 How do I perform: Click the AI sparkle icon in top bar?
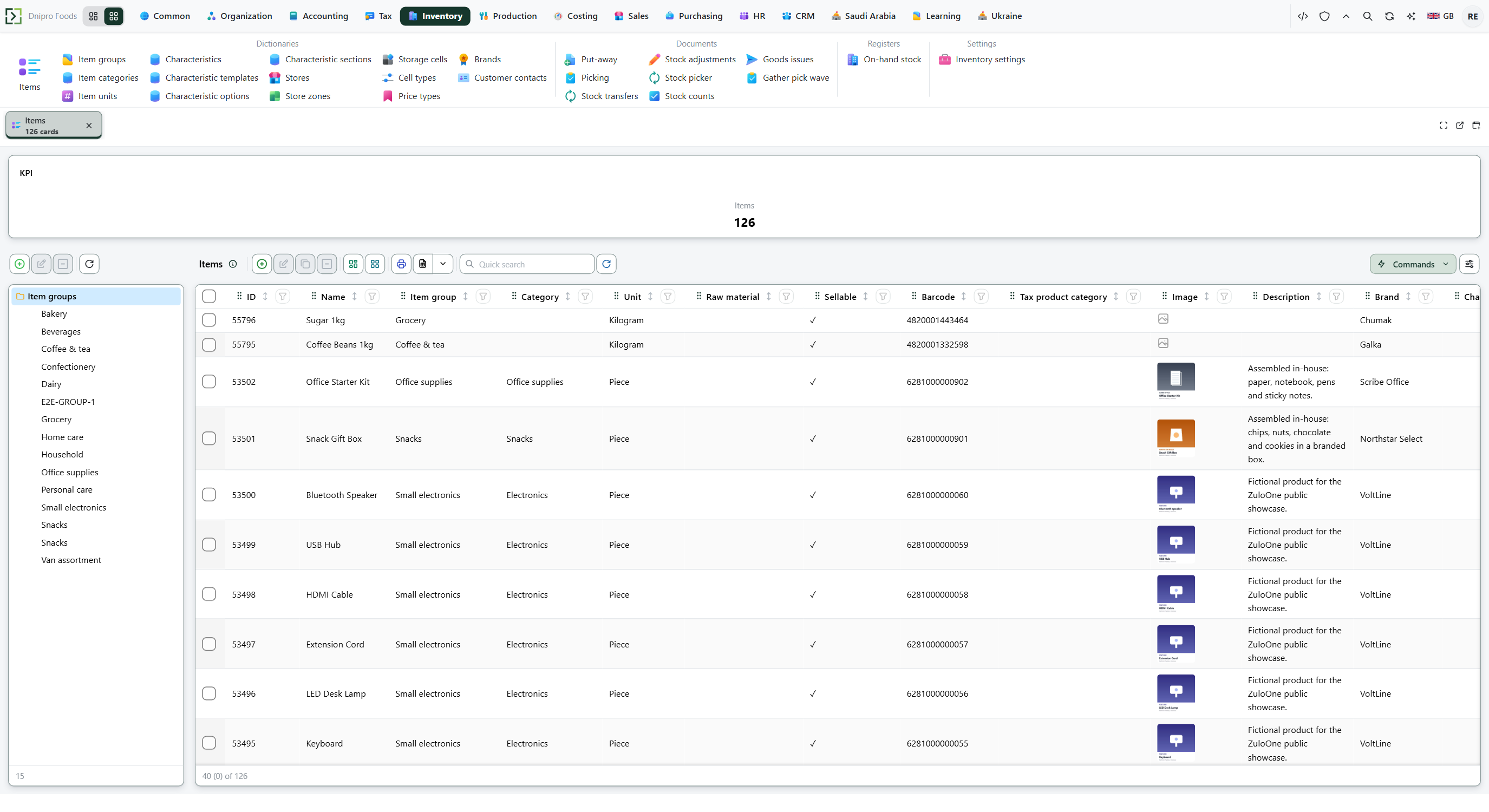tap(1411, 16)
